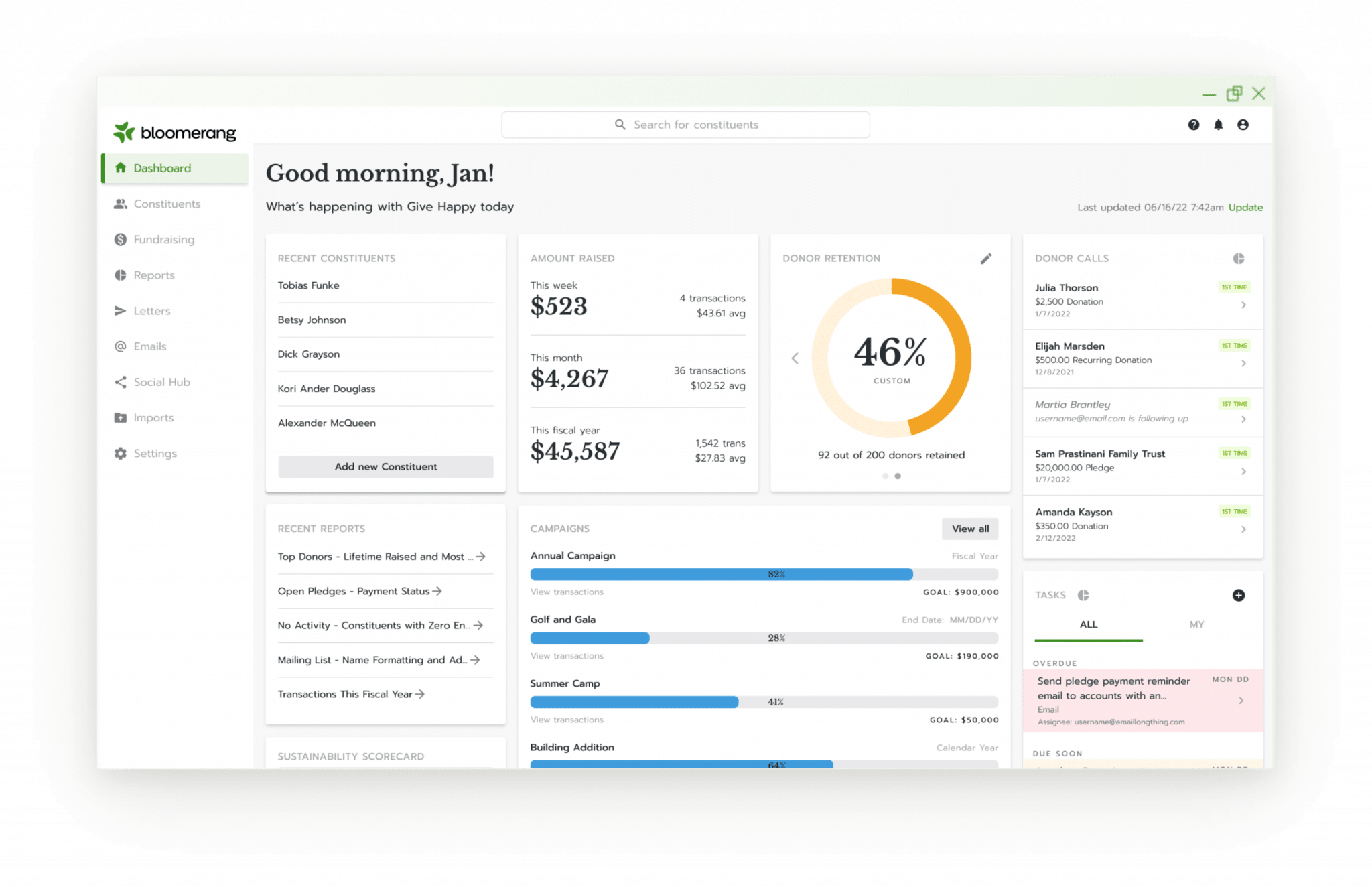Click the Add new Constituent button
1372x887 pixels.
pos(385,466)
